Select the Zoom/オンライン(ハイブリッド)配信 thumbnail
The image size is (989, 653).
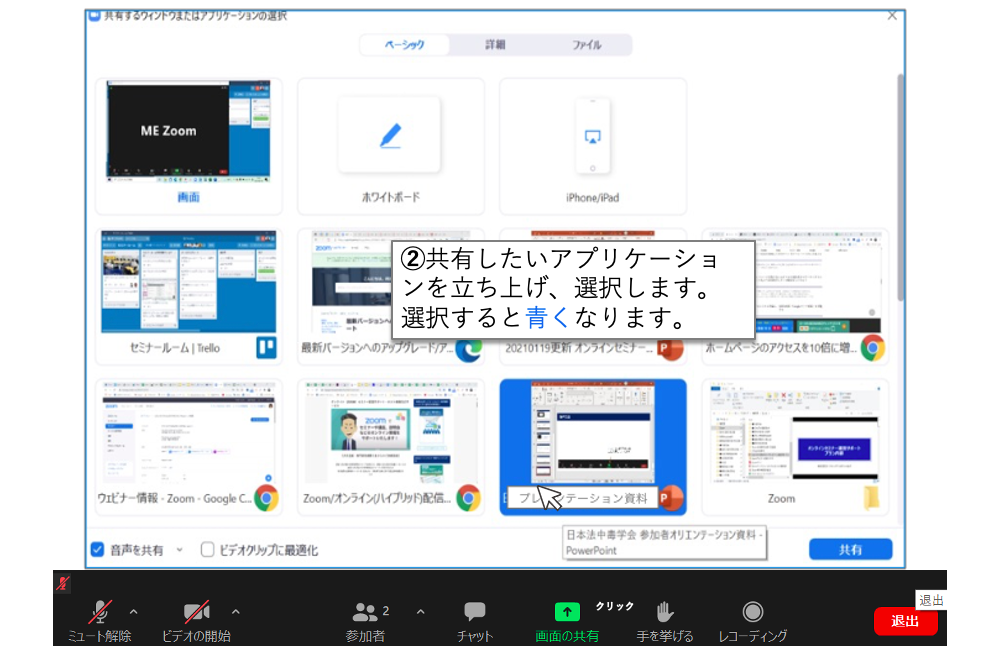coord(391,447)
